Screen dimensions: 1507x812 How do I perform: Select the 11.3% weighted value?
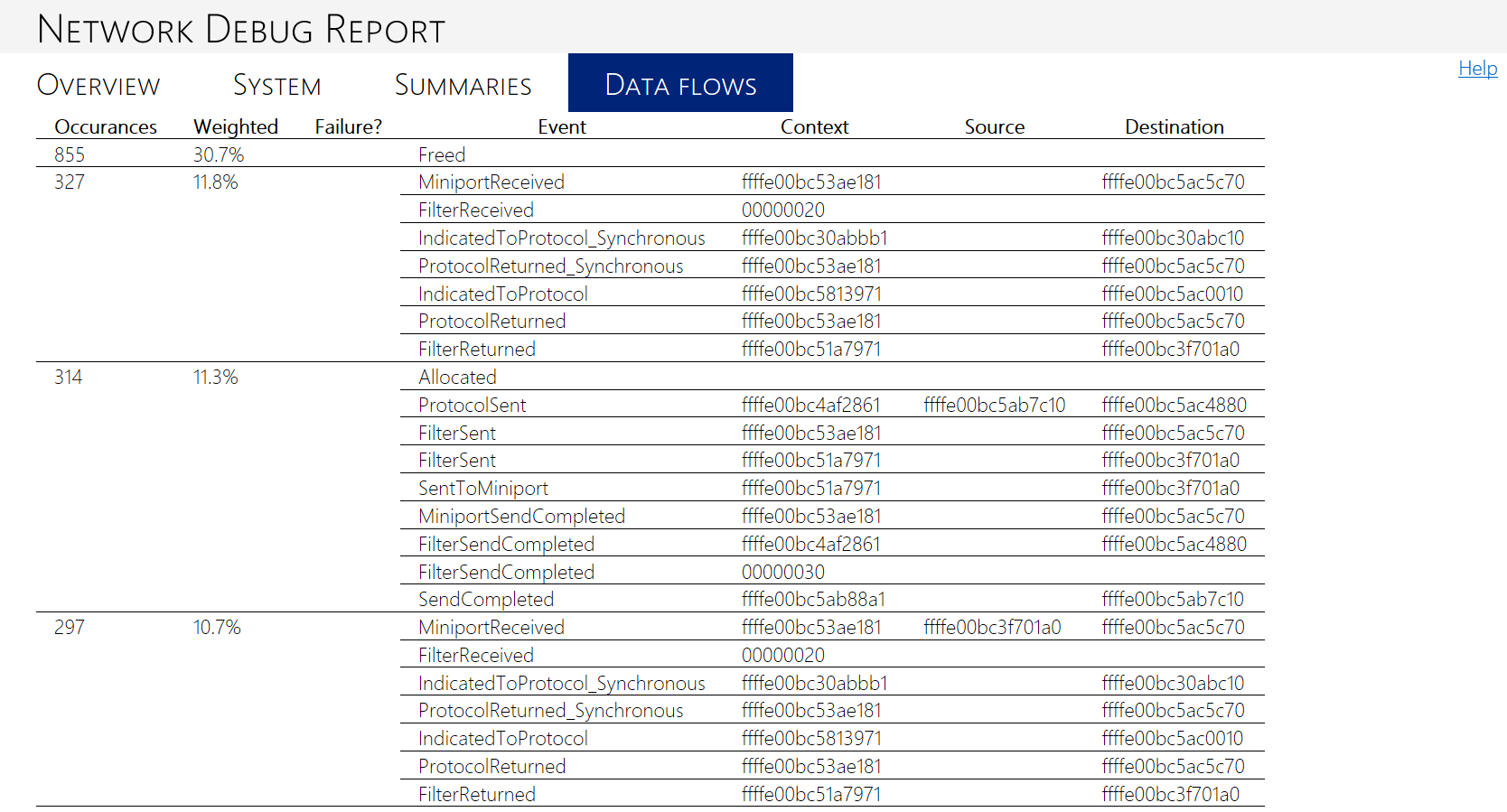click(x=216, y=377)
